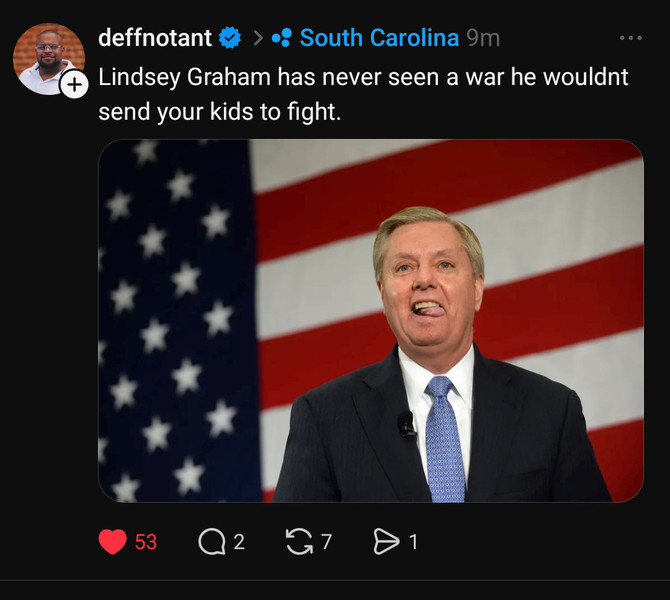Screen dimensions: 670x600
Task: Like the post with the heart icon
Action: point(113,542)
